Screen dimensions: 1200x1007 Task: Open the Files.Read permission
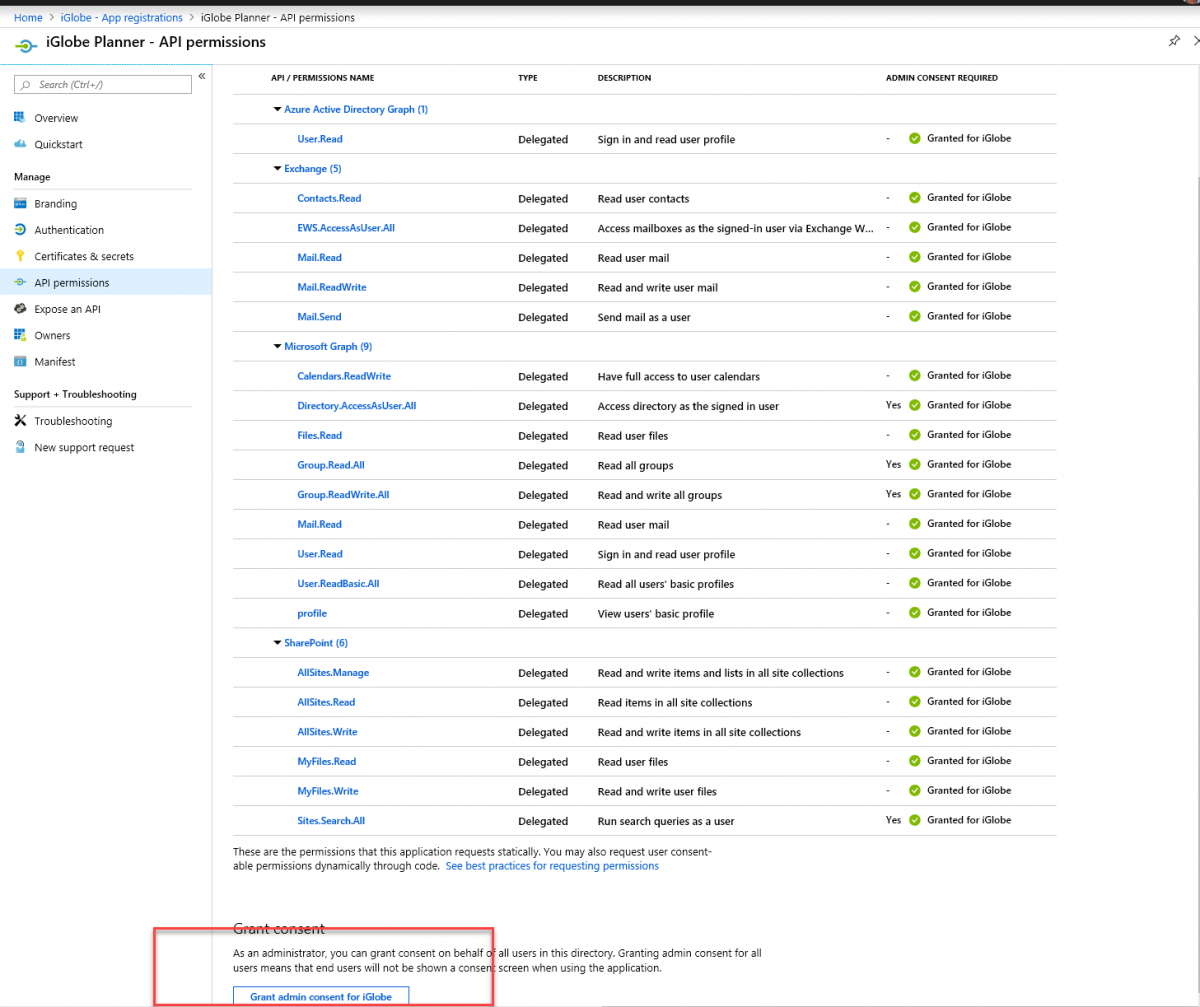pos(319,436)
